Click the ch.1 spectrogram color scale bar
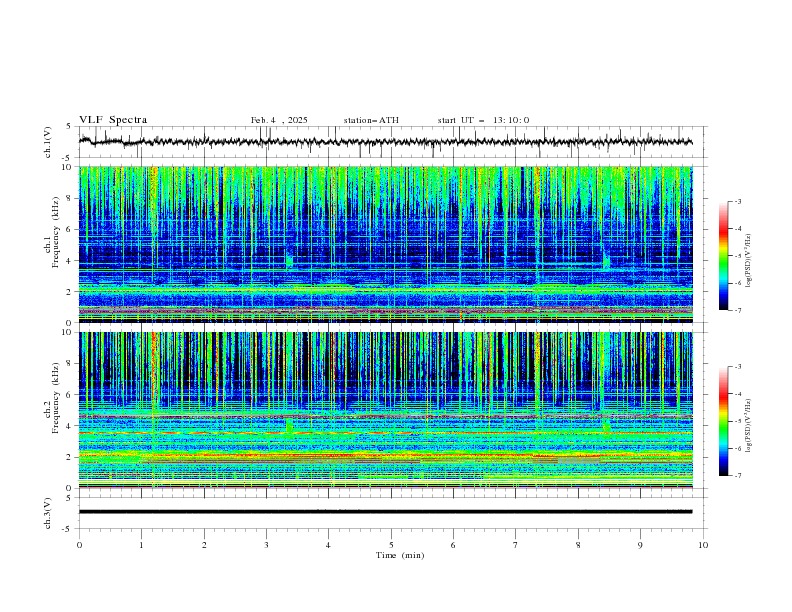792x612 pixels. (x=723, y=256)
